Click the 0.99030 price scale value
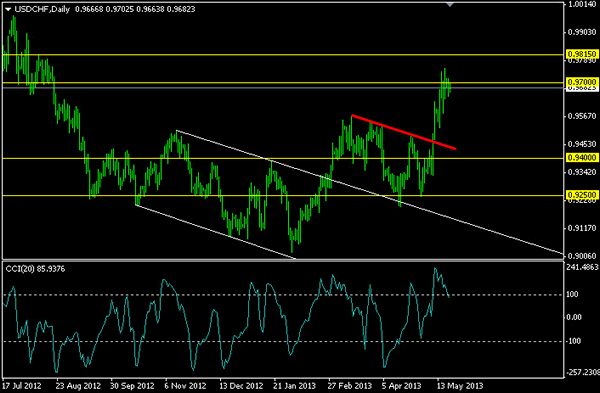600x393 pixels. [x=582, y=32]
